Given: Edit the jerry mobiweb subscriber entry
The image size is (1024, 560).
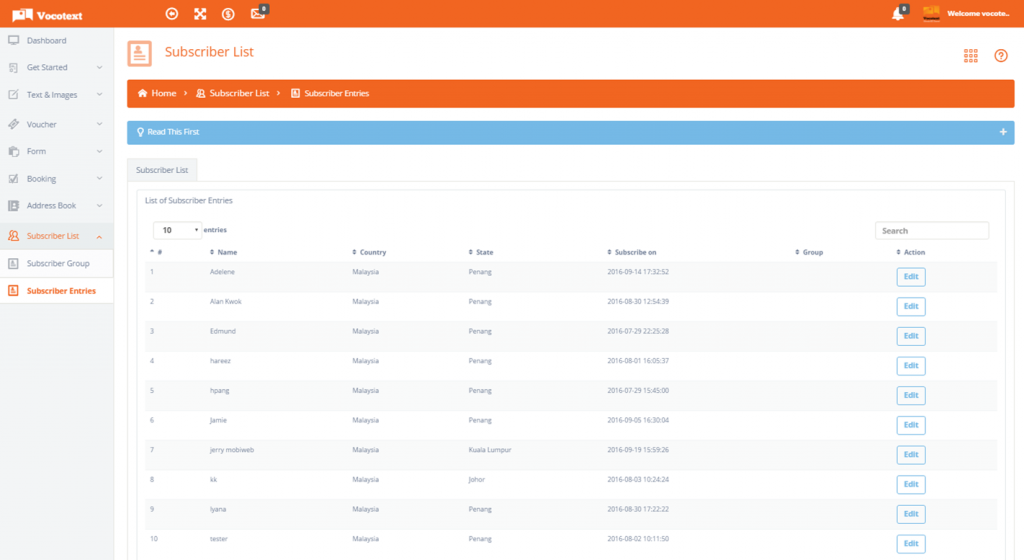Looking at the screenshot, I should click(910, 455).
